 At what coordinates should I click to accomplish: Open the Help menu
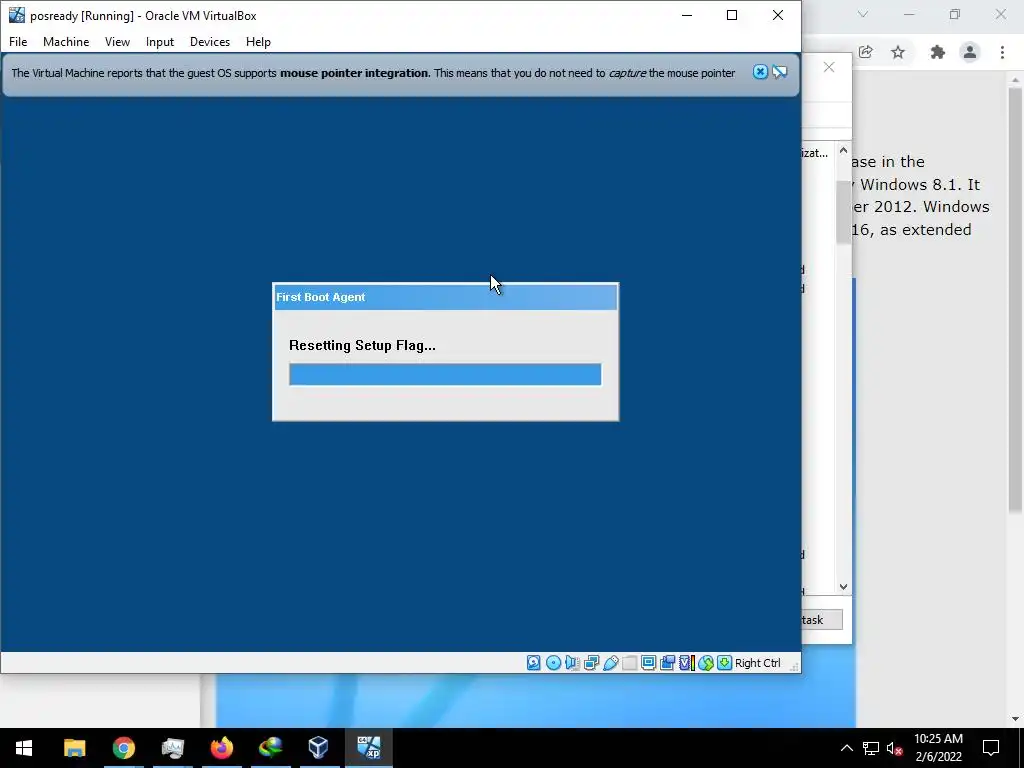(x=258, y=42)
